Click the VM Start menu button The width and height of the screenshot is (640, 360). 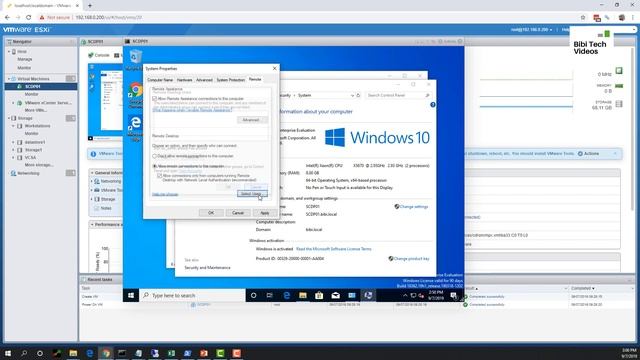(x=131, y=296)
